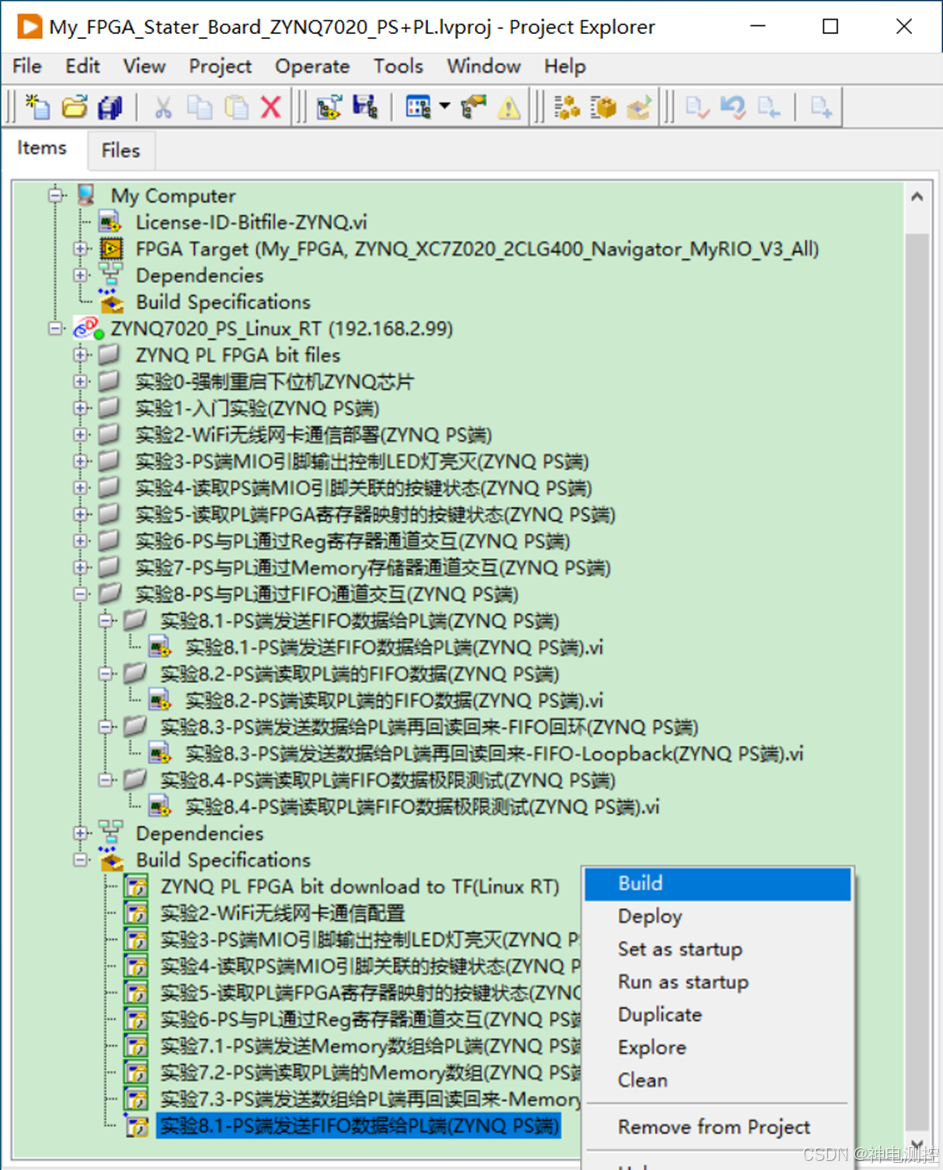
Task: Click the New Project toolbar icon
Action: 37,107
